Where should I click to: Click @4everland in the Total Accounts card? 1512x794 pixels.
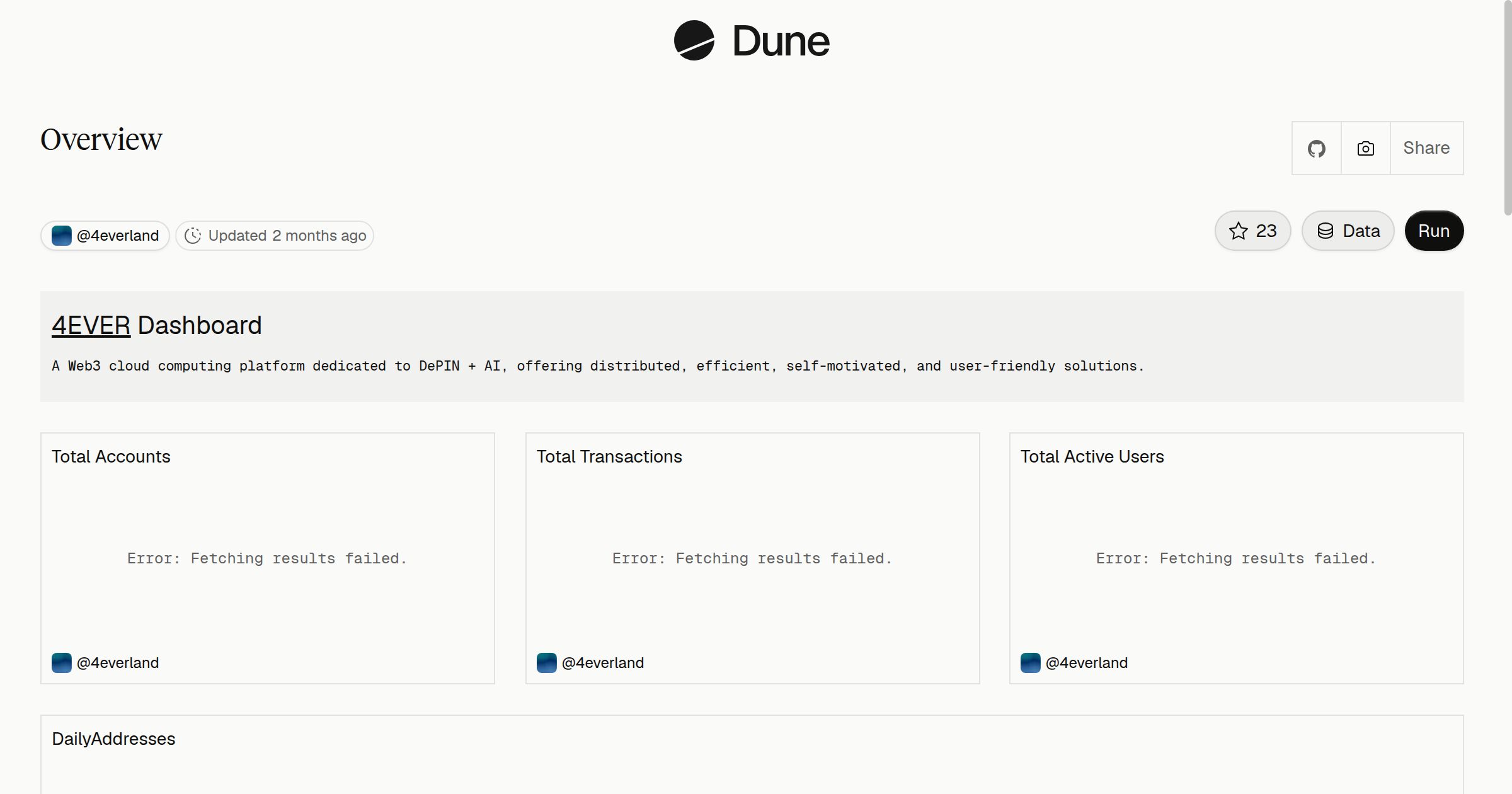point(118,663)
